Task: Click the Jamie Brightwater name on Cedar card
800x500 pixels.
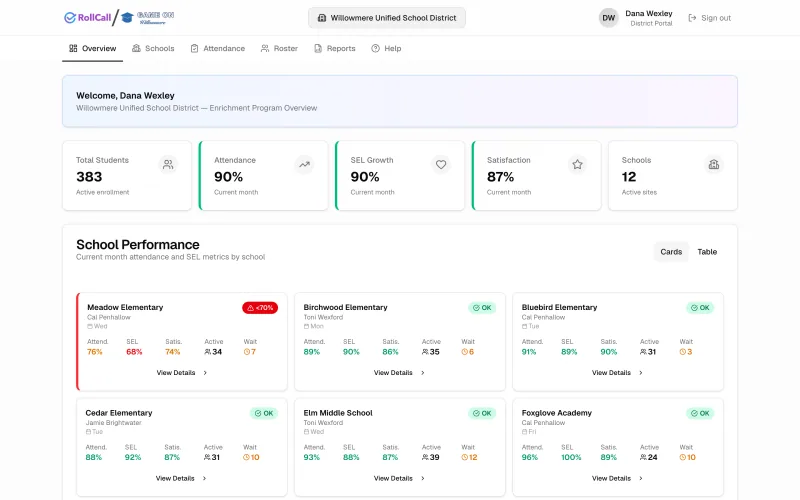Action: pyautogui.click(x=113, y=423)
